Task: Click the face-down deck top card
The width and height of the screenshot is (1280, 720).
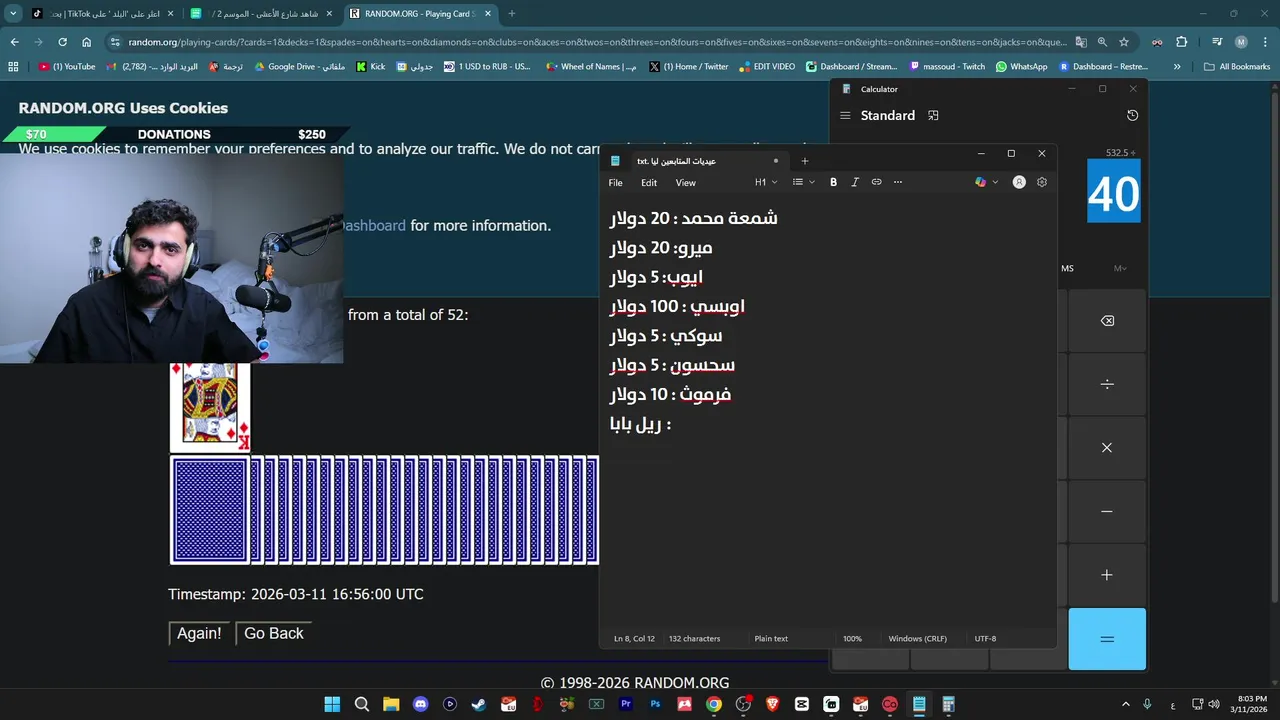Action: pos(210,510)
